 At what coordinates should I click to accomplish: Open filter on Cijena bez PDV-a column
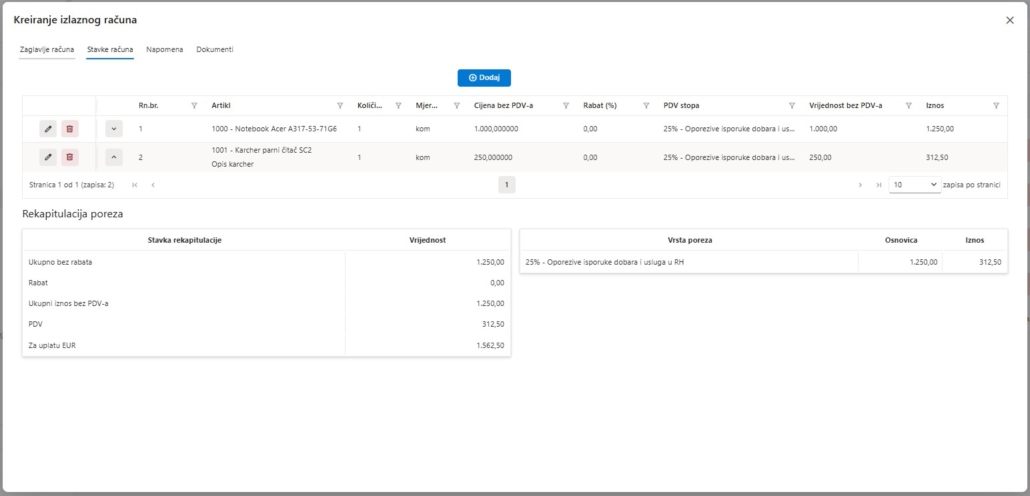(x=566, y=105)
